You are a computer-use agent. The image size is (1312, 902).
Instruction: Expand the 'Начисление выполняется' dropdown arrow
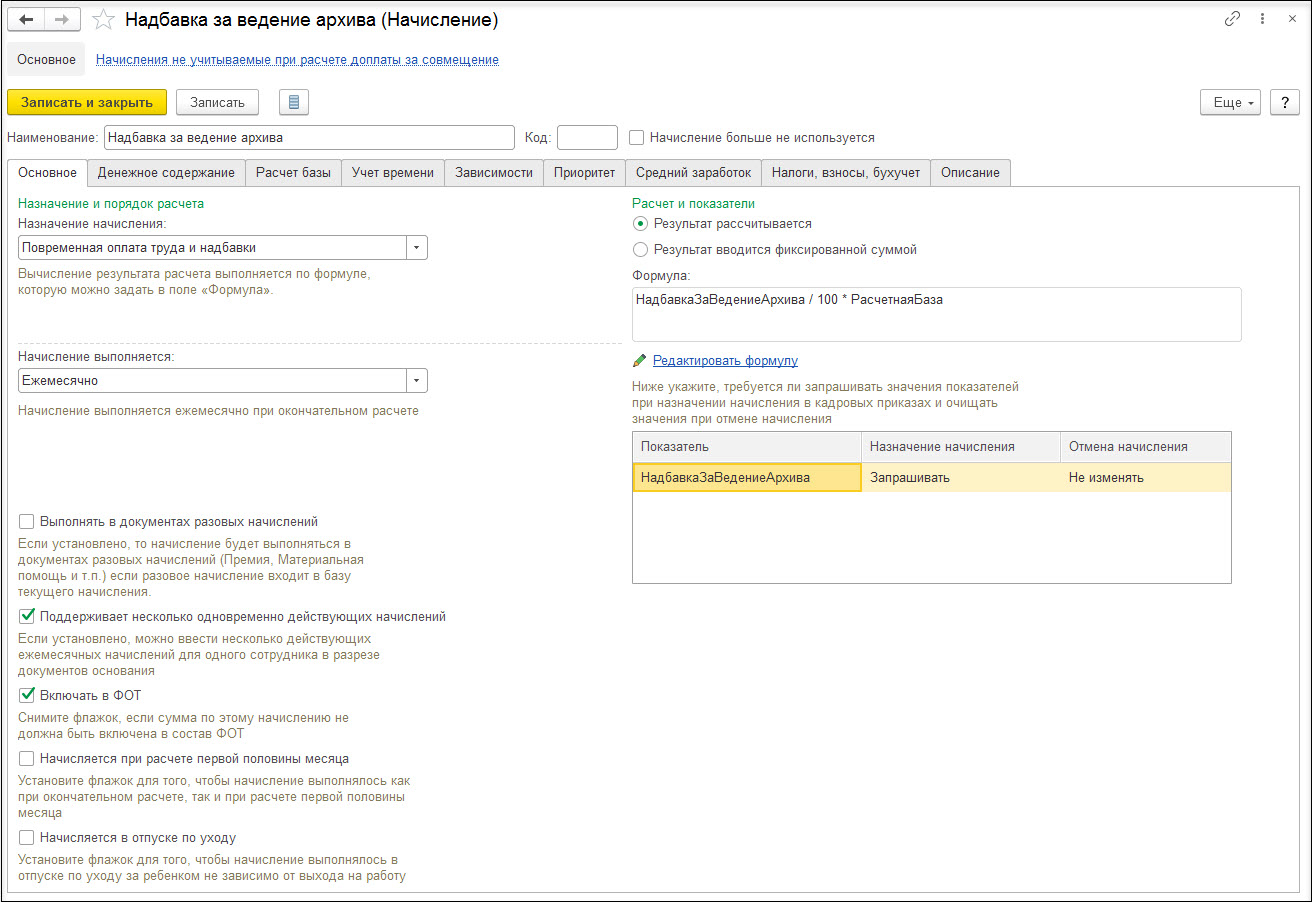tap(417, 381)
